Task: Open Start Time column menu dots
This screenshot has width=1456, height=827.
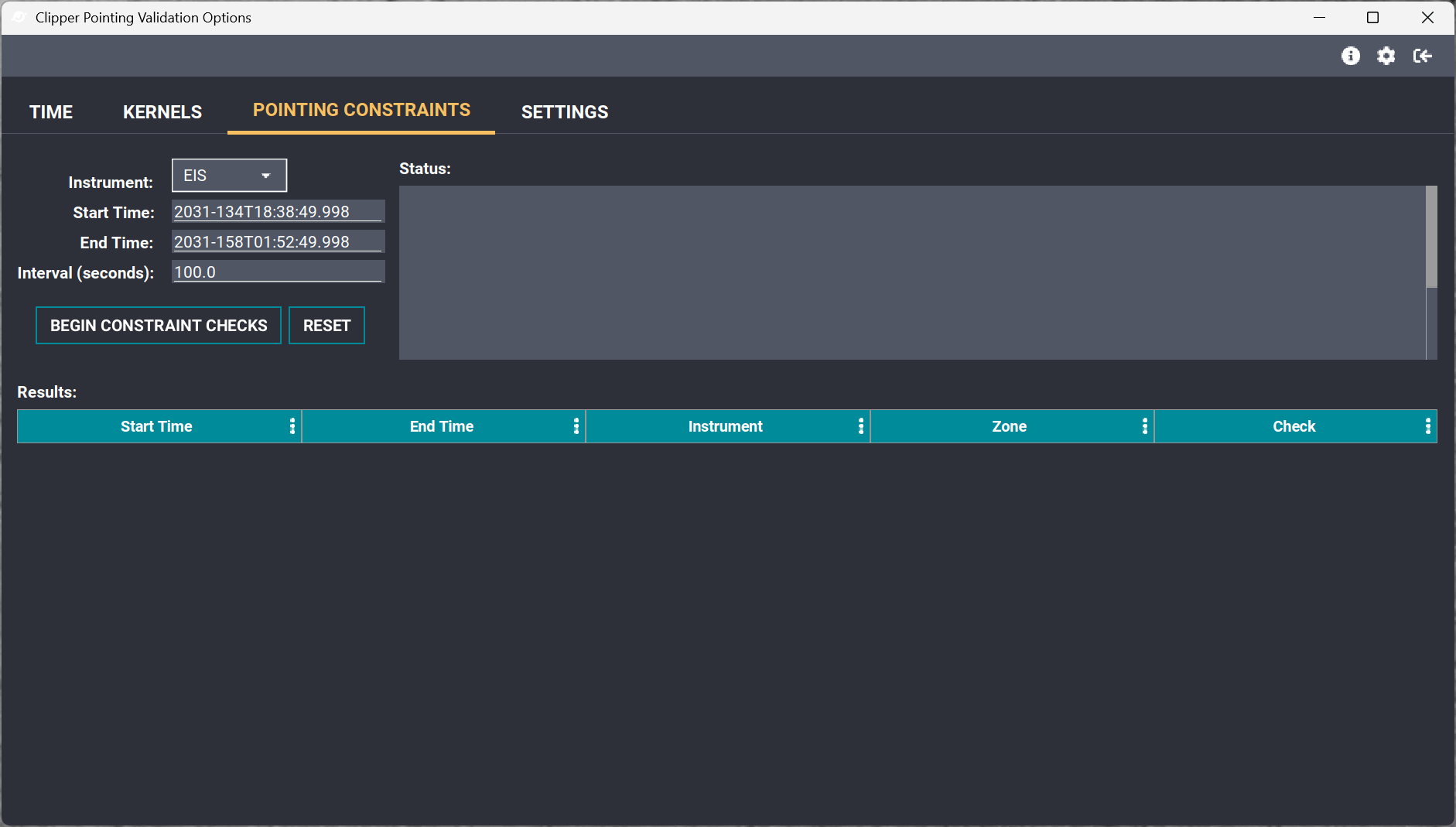Action: click(292, 426)
